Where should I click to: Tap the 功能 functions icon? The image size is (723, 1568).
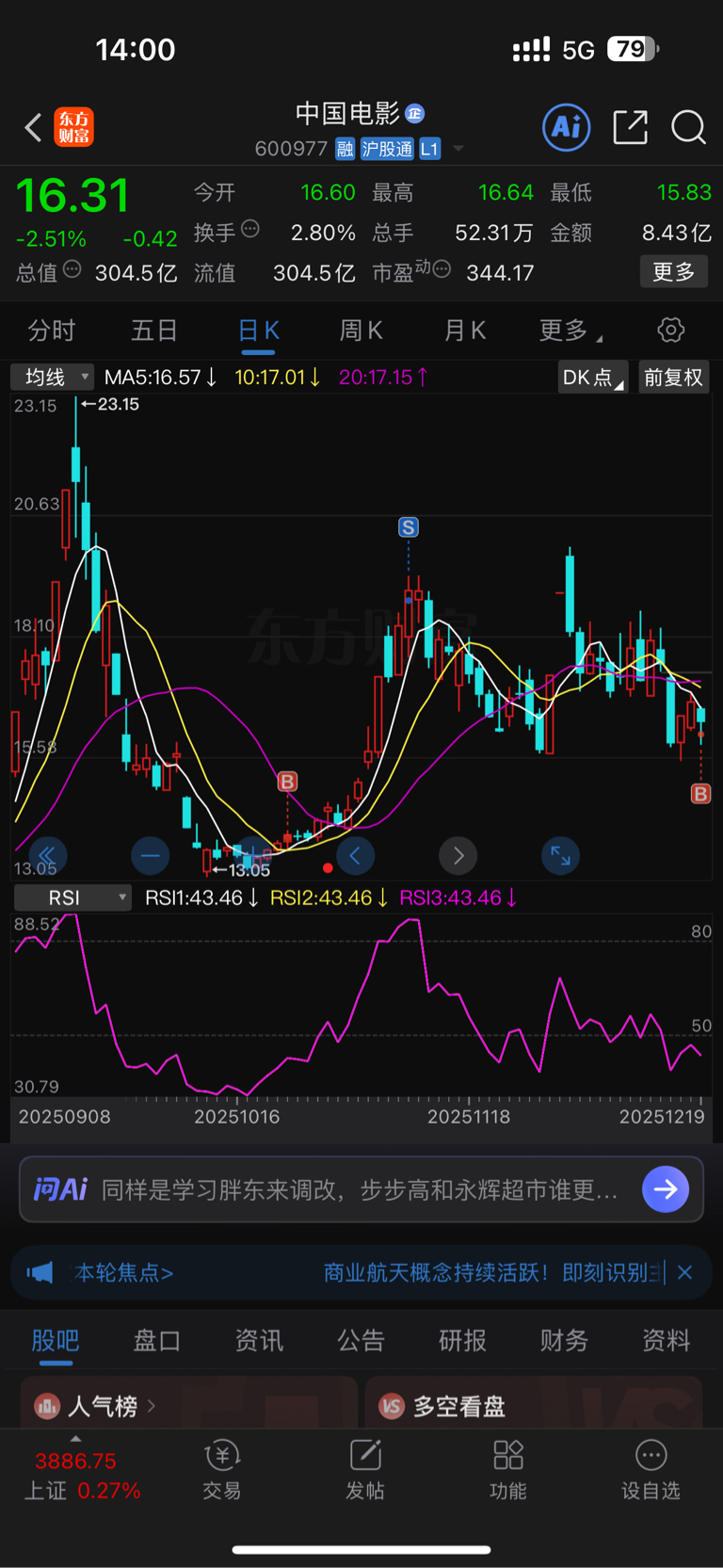508,1471
